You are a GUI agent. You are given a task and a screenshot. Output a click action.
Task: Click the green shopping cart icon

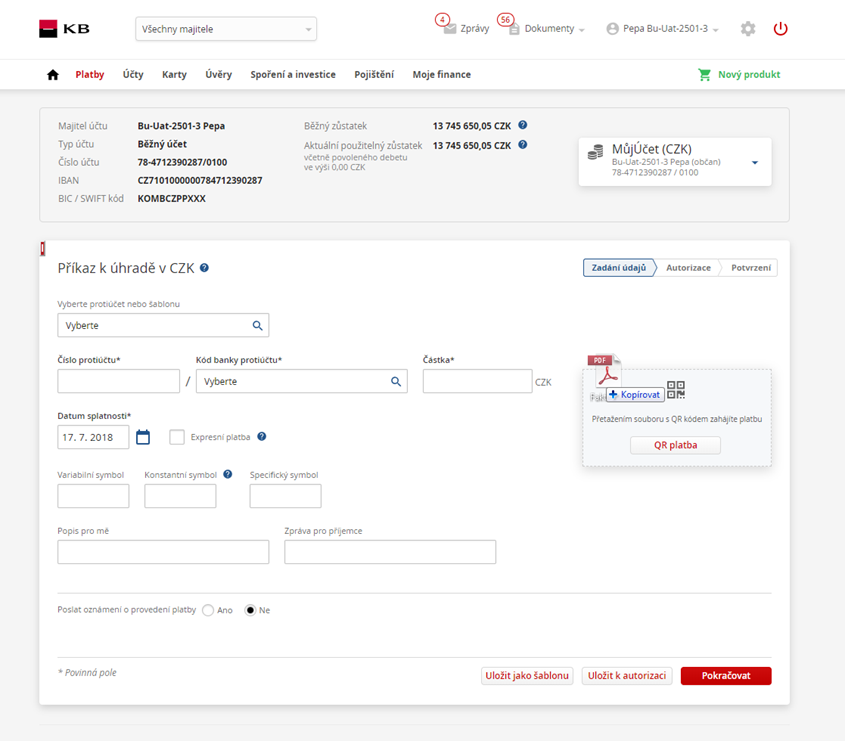704,74
